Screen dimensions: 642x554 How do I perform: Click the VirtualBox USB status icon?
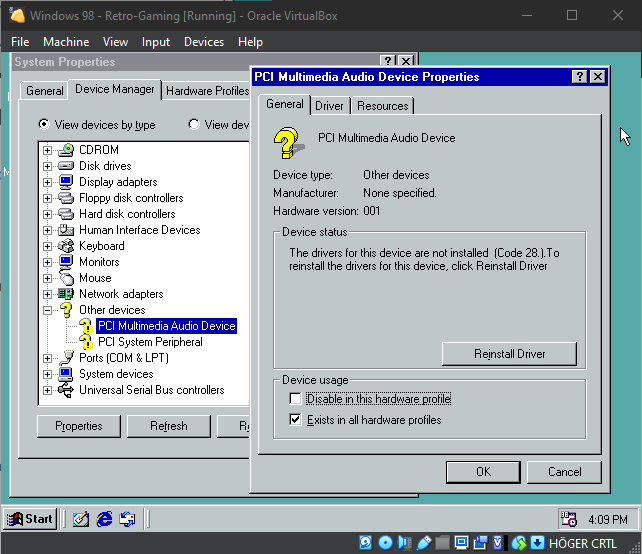(424, 543)
